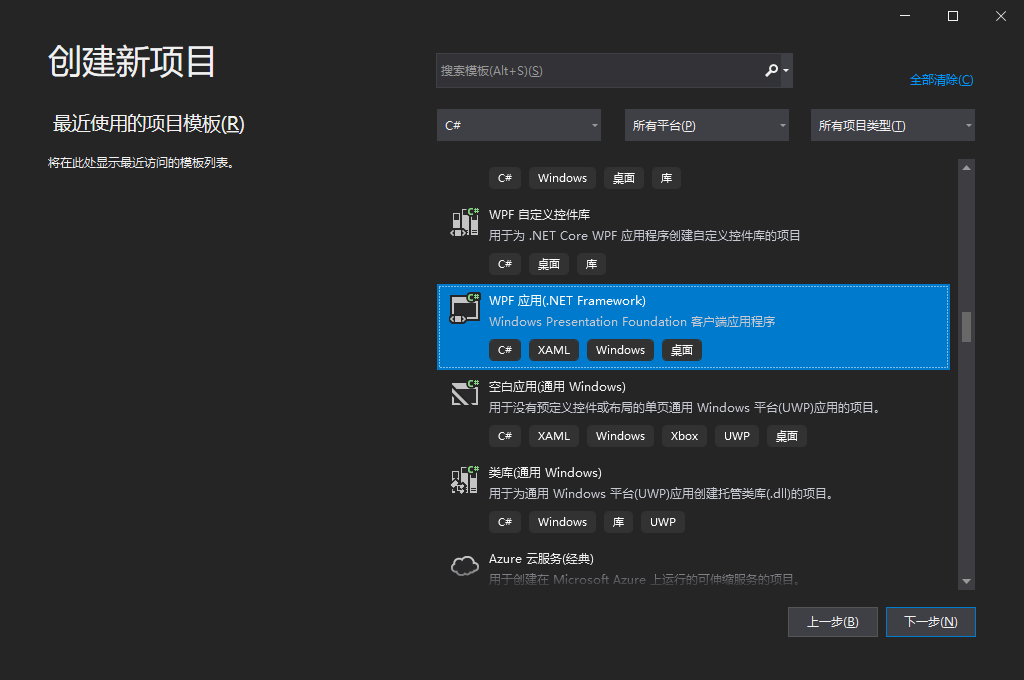The height and width of the screenshot is (680, 1024).
Task: Select the 空白应用(通用 Windows) title
Action: pyautogui.click(x=557, y=387)
